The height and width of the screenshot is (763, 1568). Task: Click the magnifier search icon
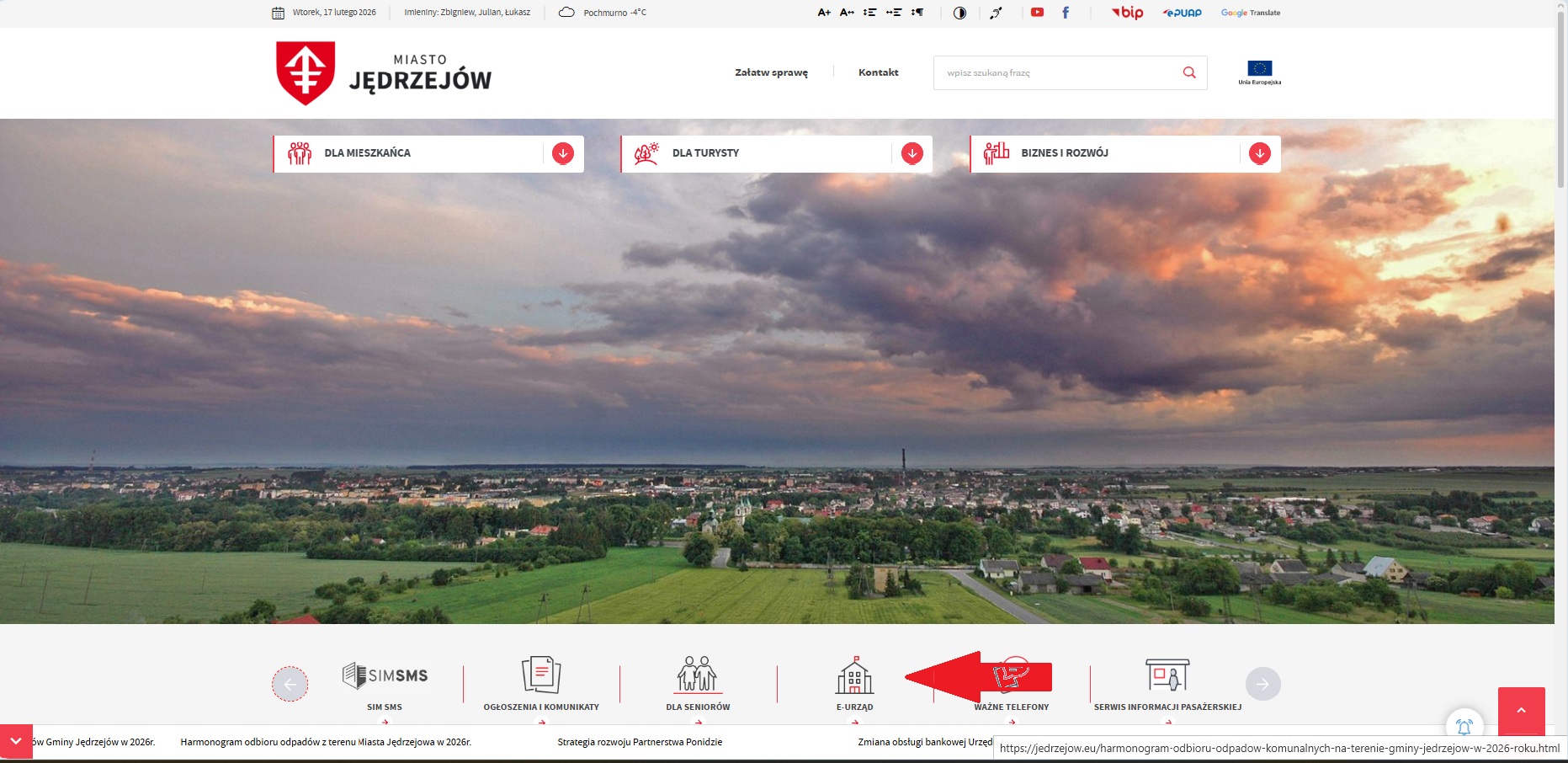click(x=1189, y=73)
